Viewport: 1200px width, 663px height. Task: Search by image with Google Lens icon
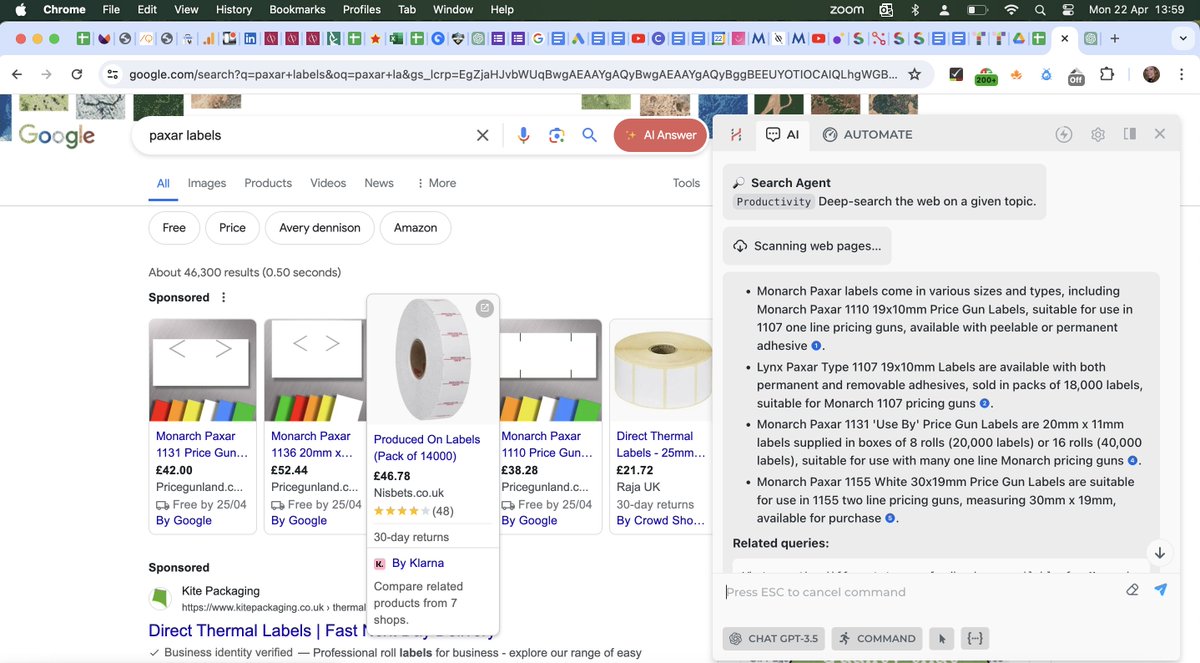(x=557, y=135)
